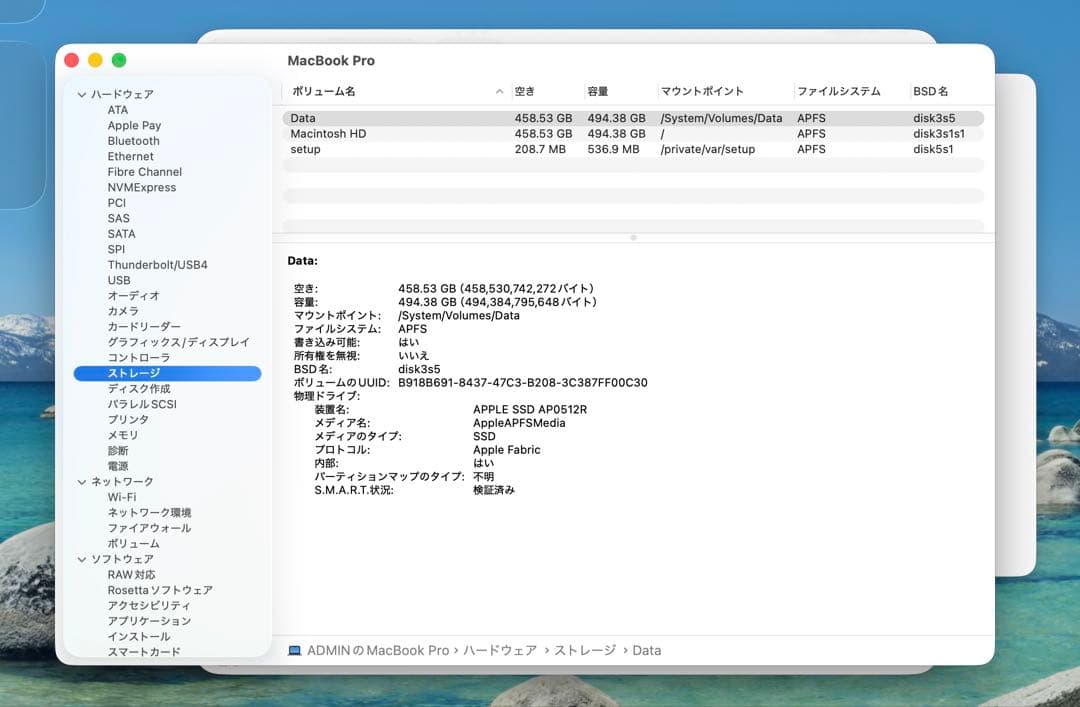1080x707 pixels.
Task: Open ネットワーク環境 details
Action: [149, 513]
